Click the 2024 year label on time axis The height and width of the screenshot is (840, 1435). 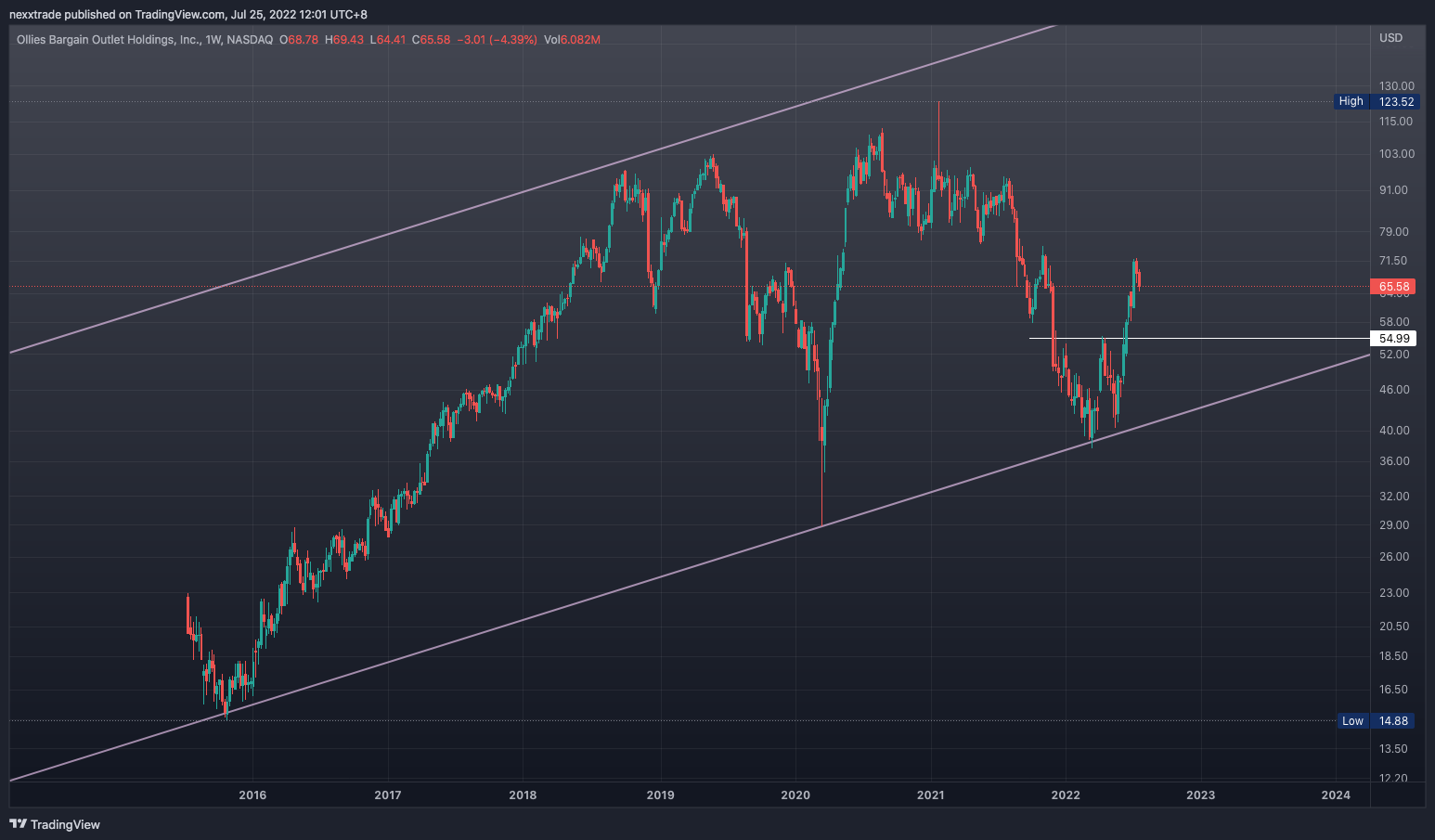1336,795
